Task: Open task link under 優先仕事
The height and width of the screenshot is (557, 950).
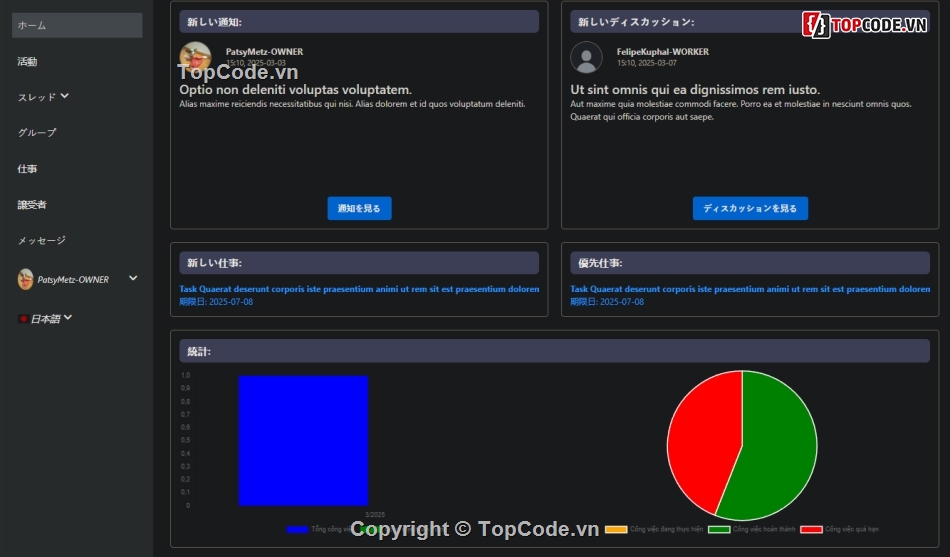Action: pyautogui.click(x=750, y=289)
